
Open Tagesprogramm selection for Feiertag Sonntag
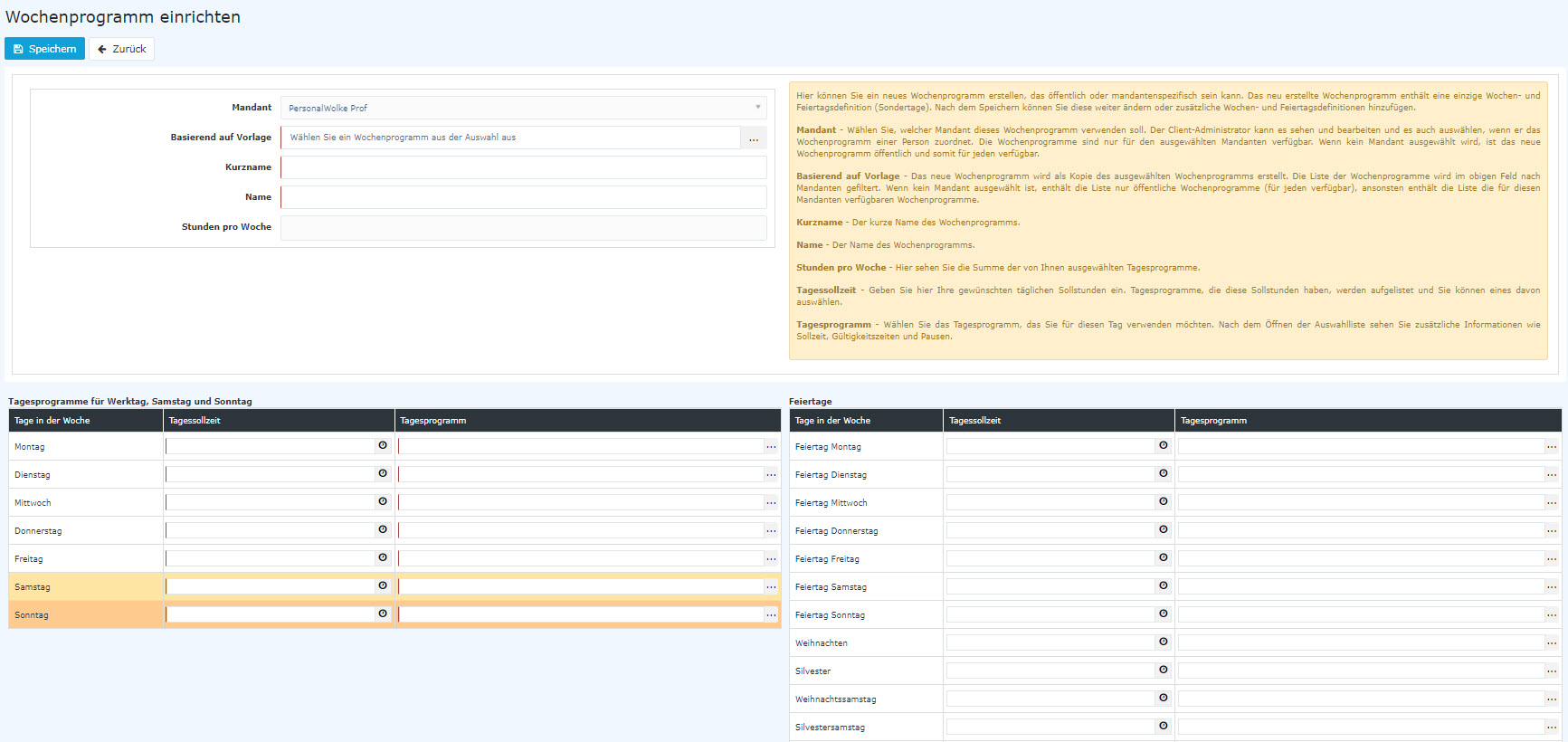[x=1552, y=614]
